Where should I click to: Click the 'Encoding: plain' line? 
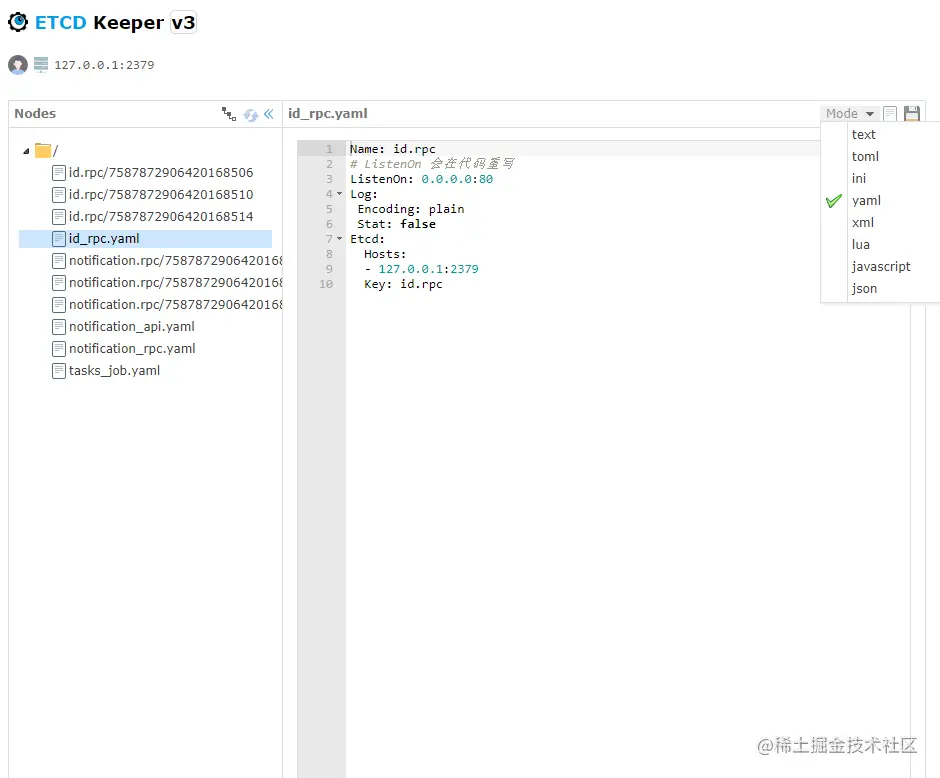pyautogui.click(x=411, y=209)
